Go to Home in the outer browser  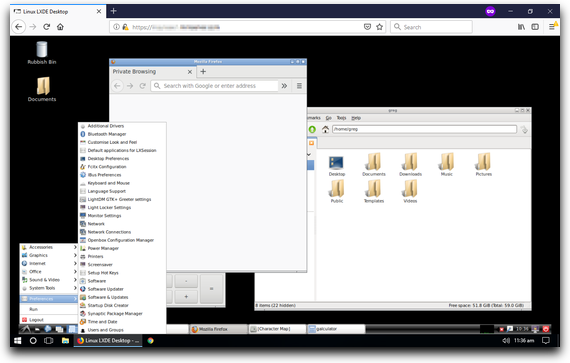(x=60, y=27)
